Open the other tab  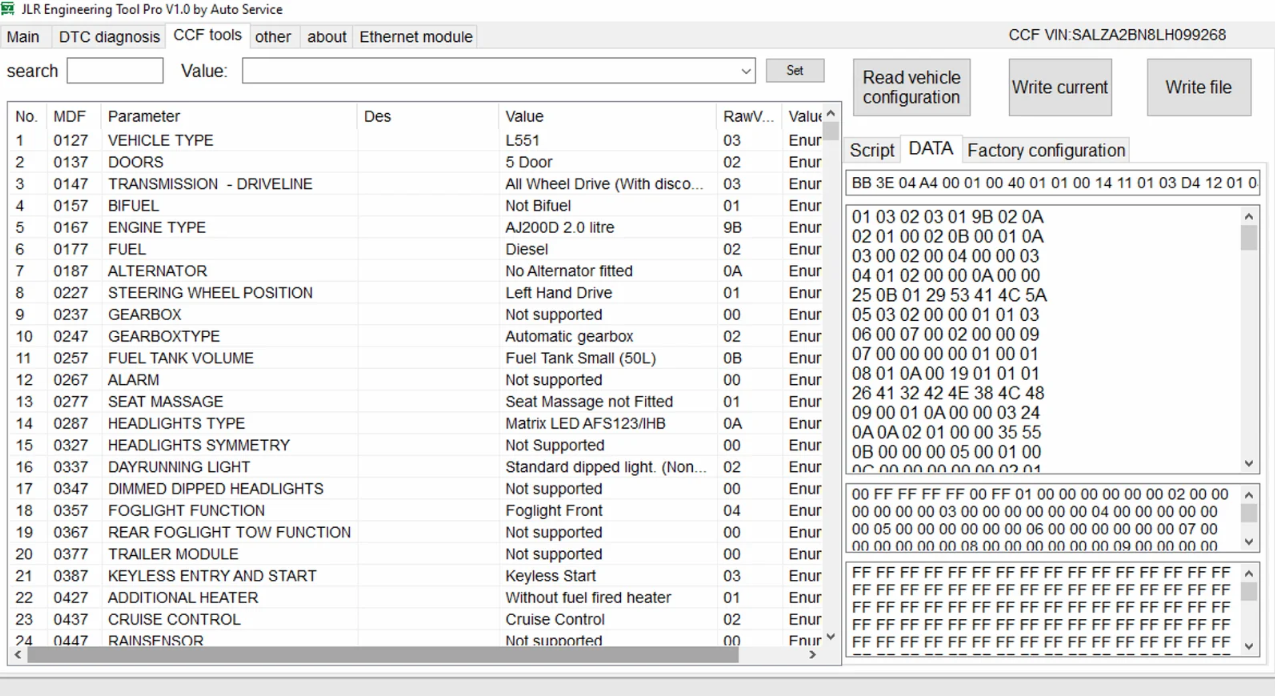click(273, 37)
